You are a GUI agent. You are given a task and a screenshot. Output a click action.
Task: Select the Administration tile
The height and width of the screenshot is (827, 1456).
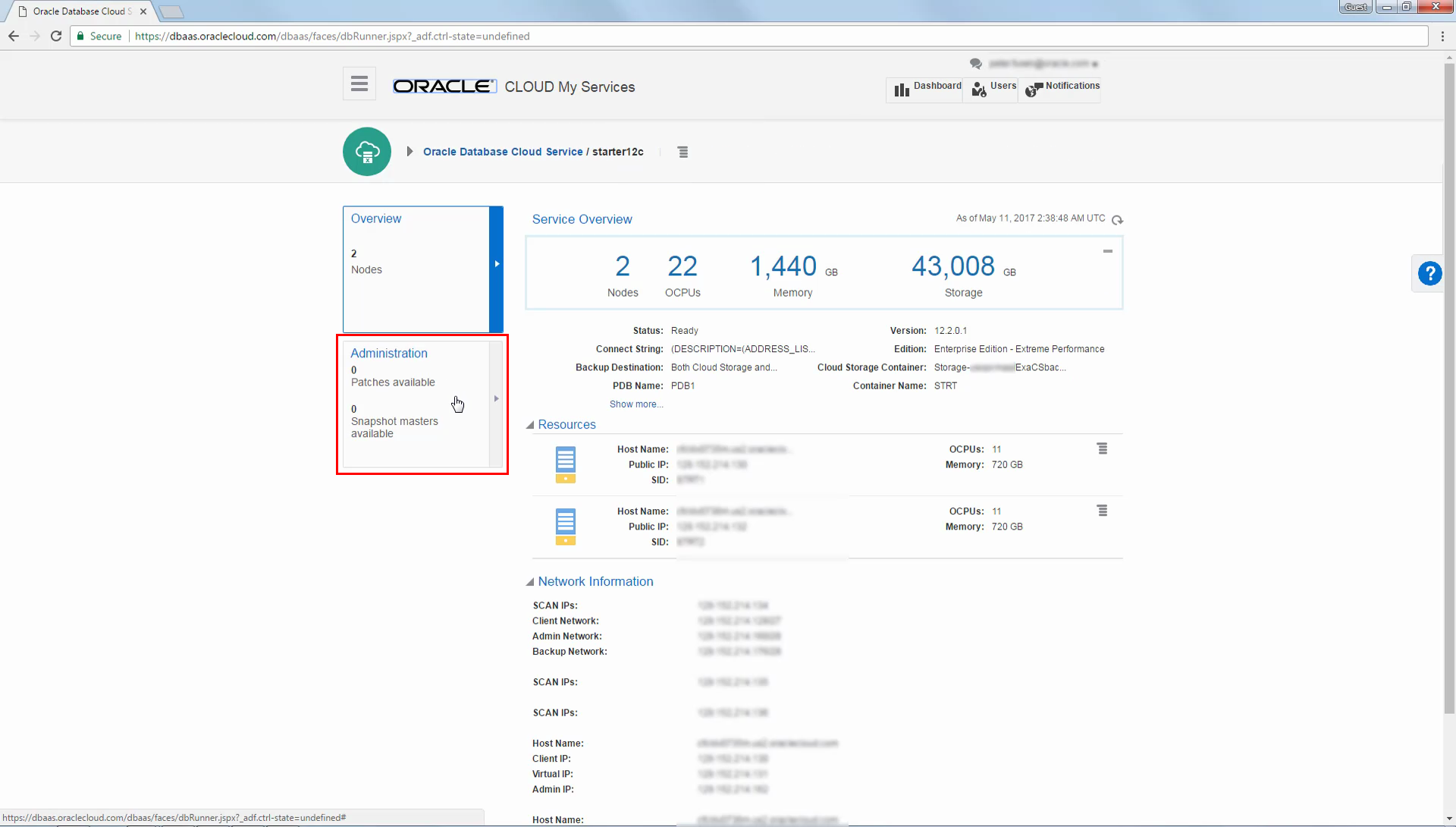tap(423, 404)
